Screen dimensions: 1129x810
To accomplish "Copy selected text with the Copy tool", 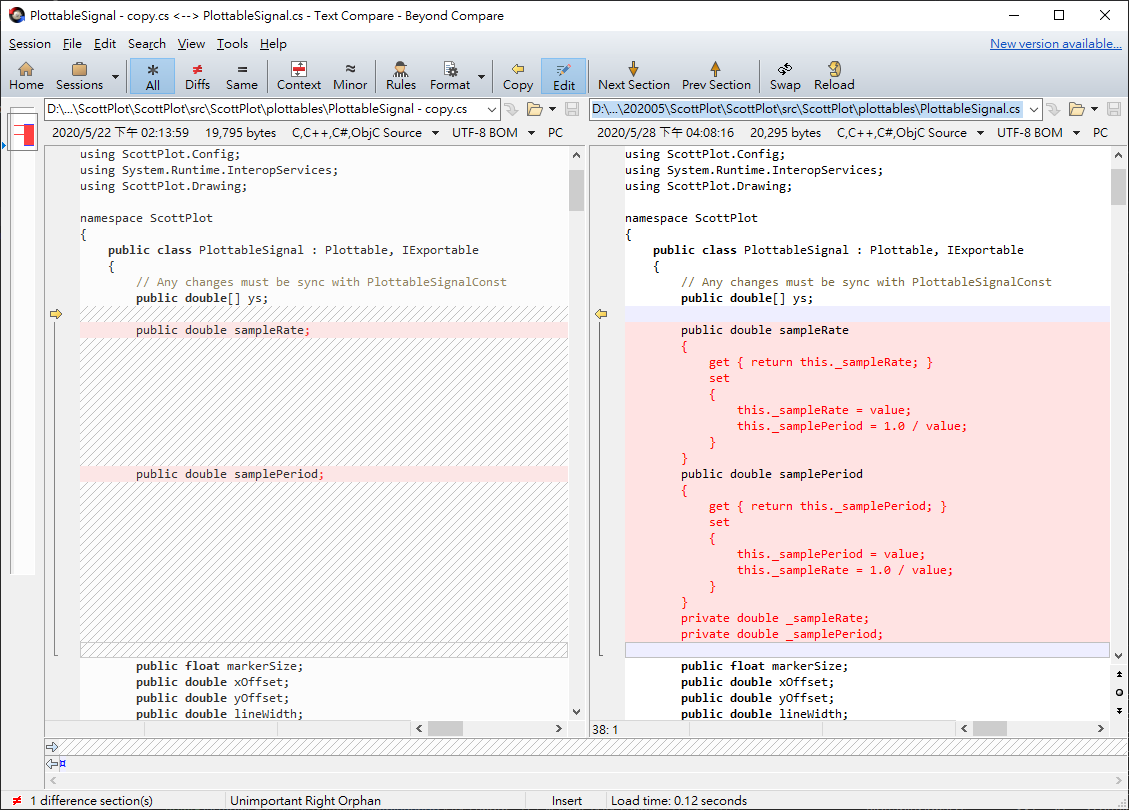I will click(517, 74).
